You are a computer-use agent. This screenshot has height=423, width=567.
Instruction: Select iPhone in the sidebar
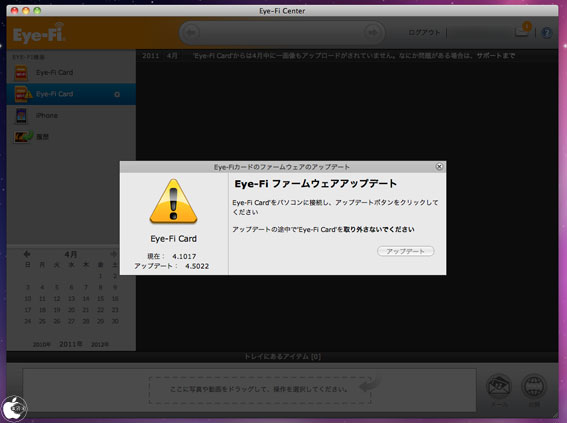71,115
